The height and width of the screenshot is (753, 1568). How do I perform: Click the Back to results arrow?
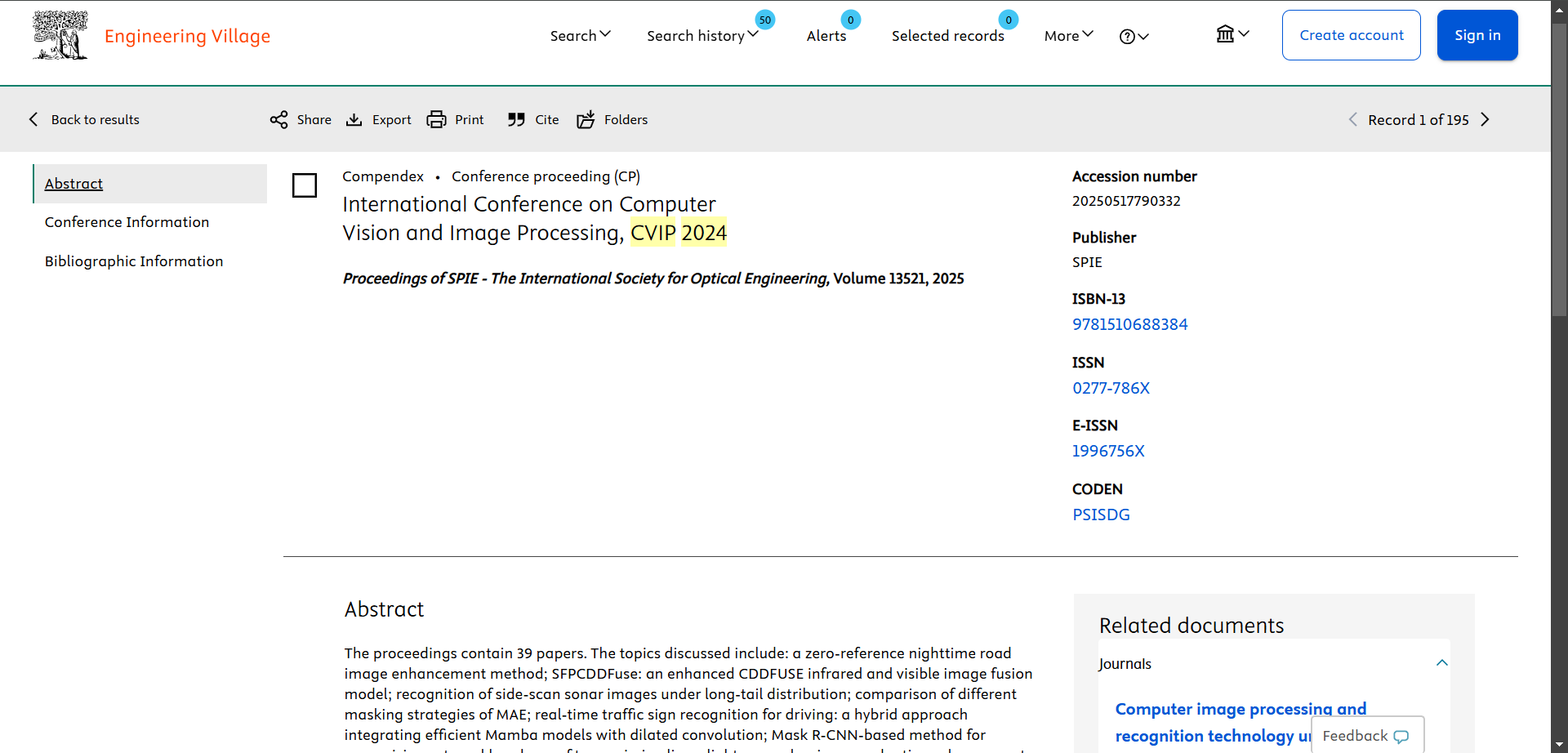[33, 120]
